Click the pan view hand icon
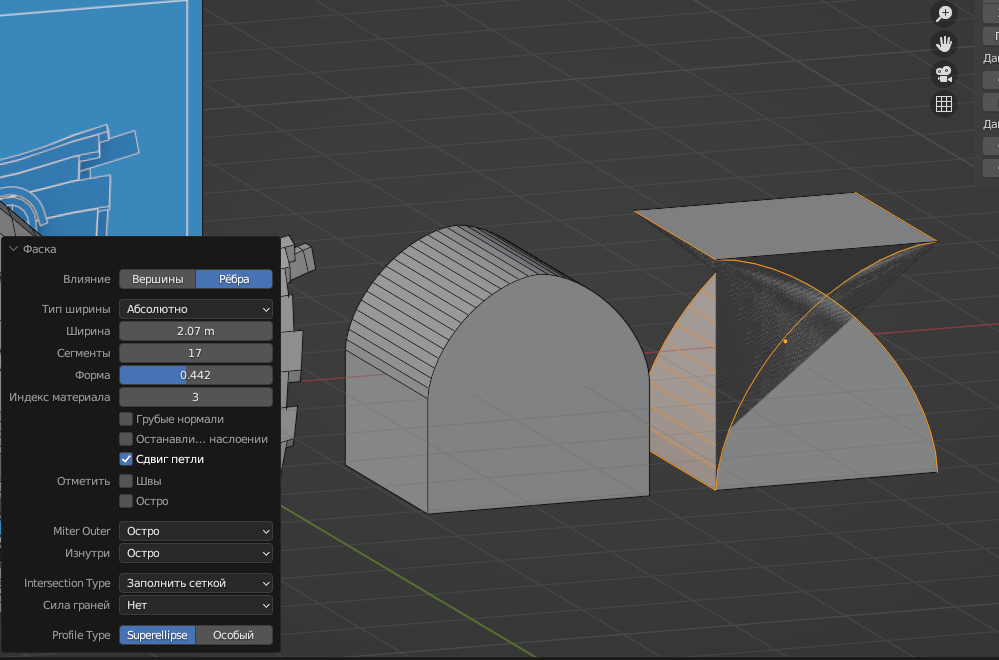This screenshot has height=660, width=999. coord(943,43)
